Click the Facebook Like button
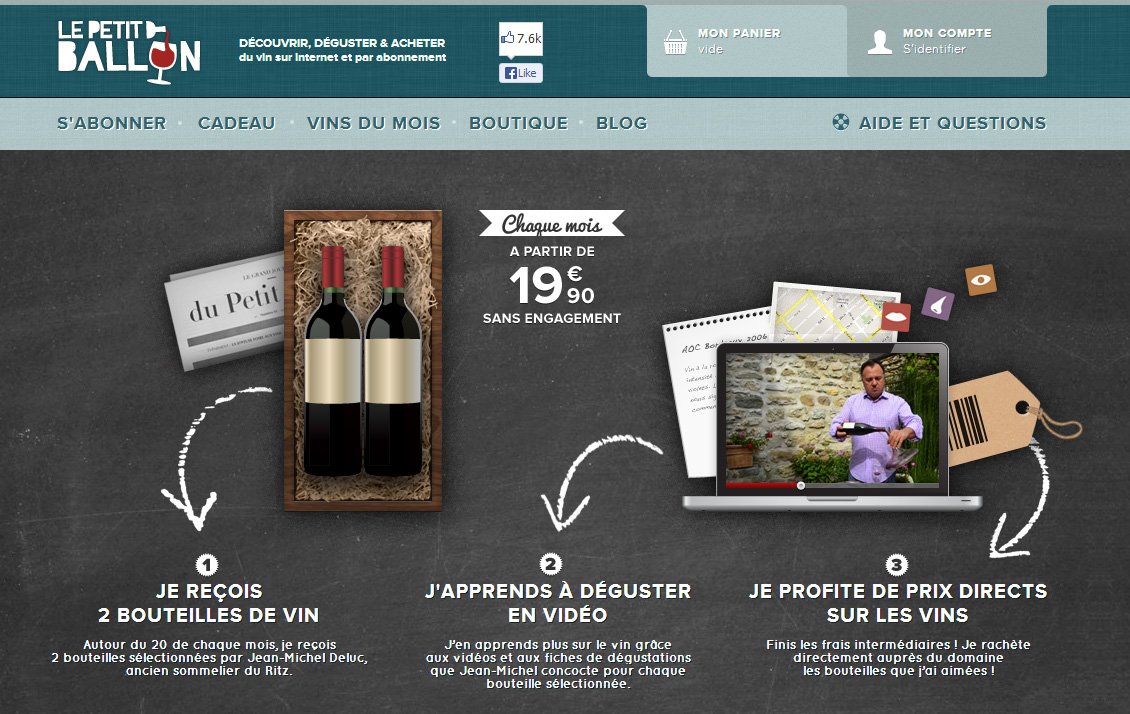The width and height of the screenshot is (1130, 714). 521,73
